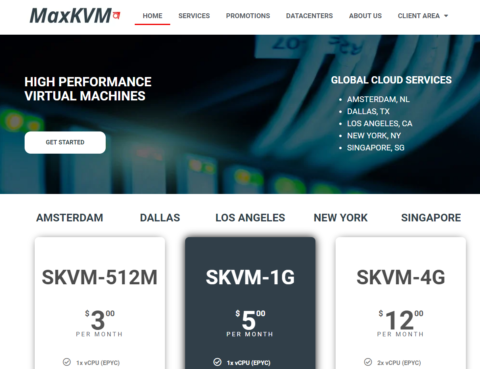Viewport: 480px width, 369px height.
Task: Switch to the Amsterdam location tab
Action: (x=70, y=218)
